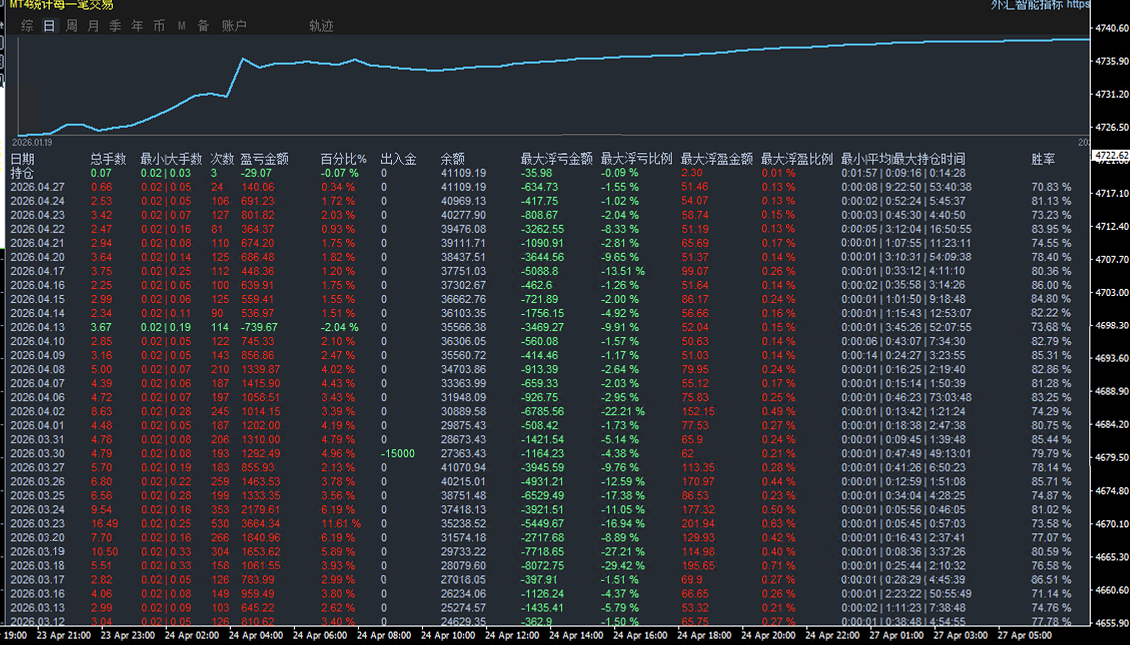1130x645 pixels.
Task: Select the 2026.04.13 date row
Action: coord(37,327)
